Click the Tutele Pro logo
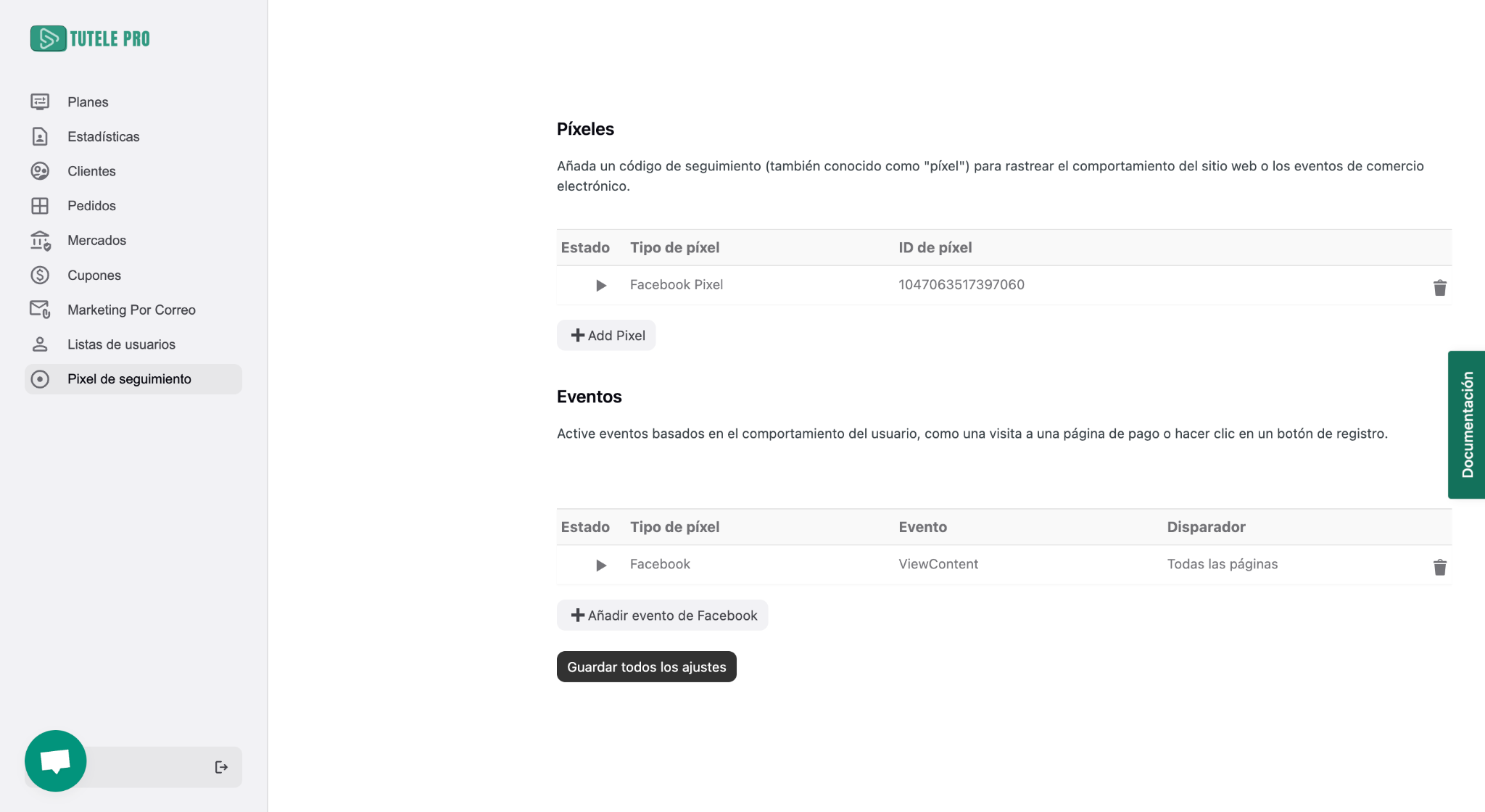 [x=90, y=38]
